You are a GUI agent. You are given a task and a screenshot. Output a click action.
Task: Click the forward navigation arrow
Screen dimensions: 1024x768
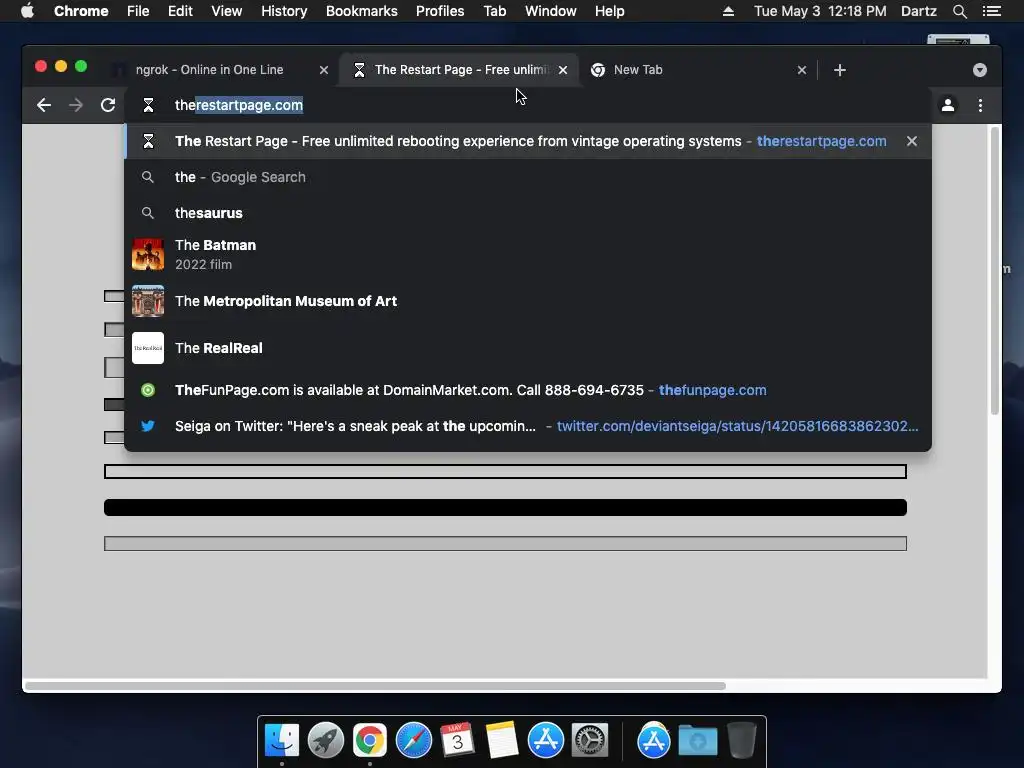pos(76,105)
